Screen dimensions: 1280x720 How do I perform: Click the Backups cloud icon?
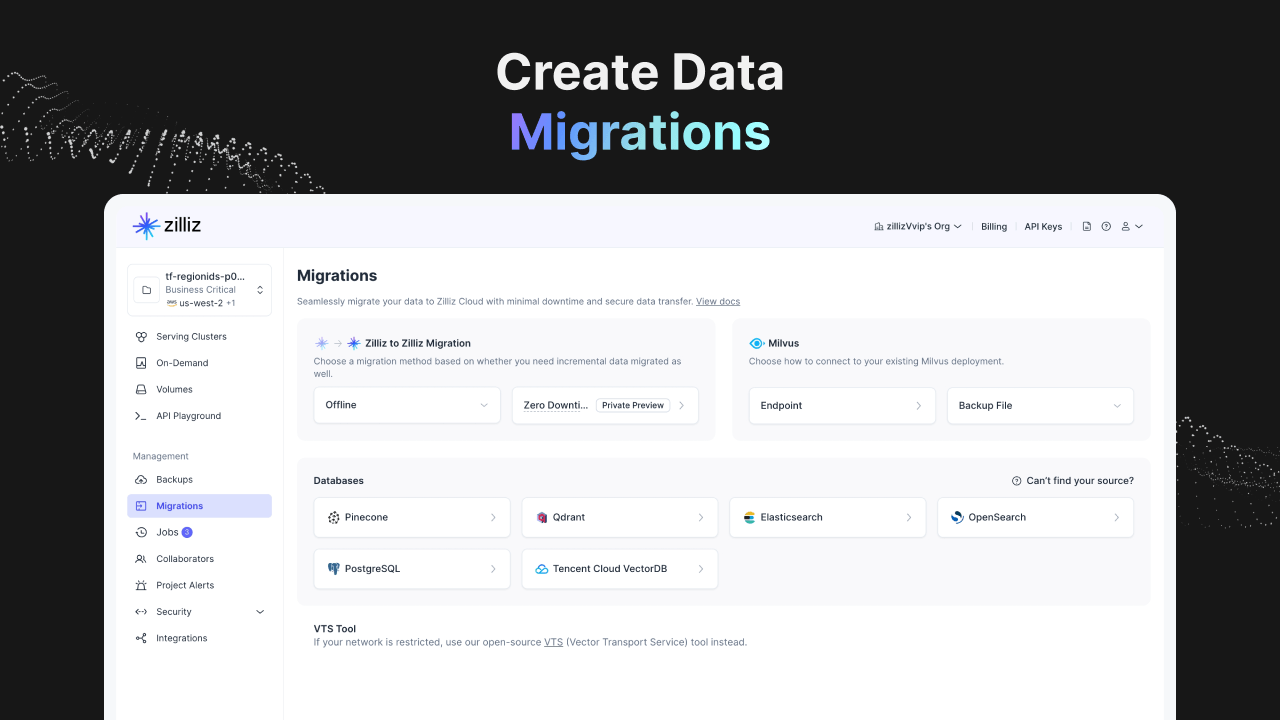click(x=141, y=480)
